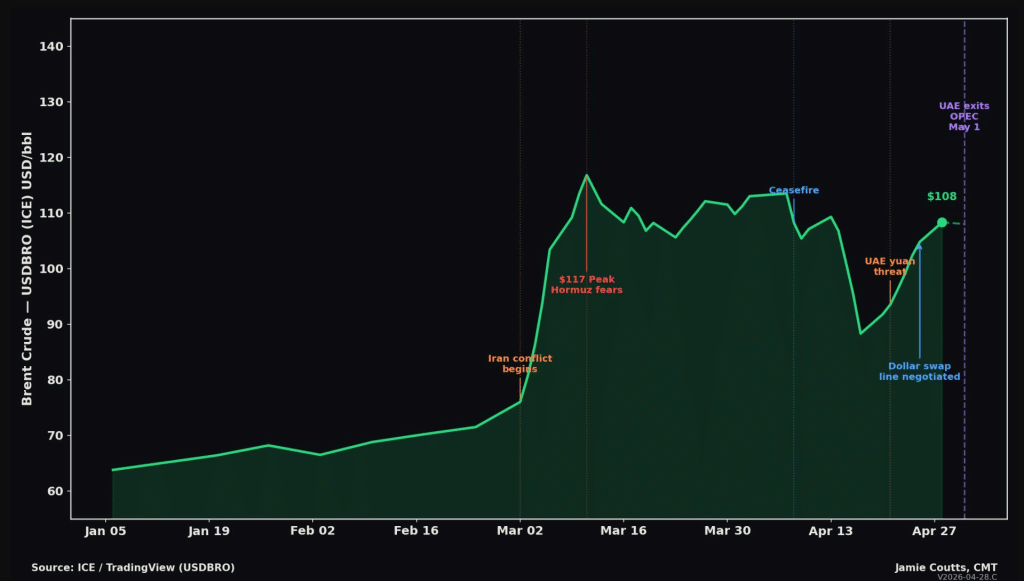Select the UAE yuan threat annotation
The image size is (1024, 581).
(x=890, y=266)
